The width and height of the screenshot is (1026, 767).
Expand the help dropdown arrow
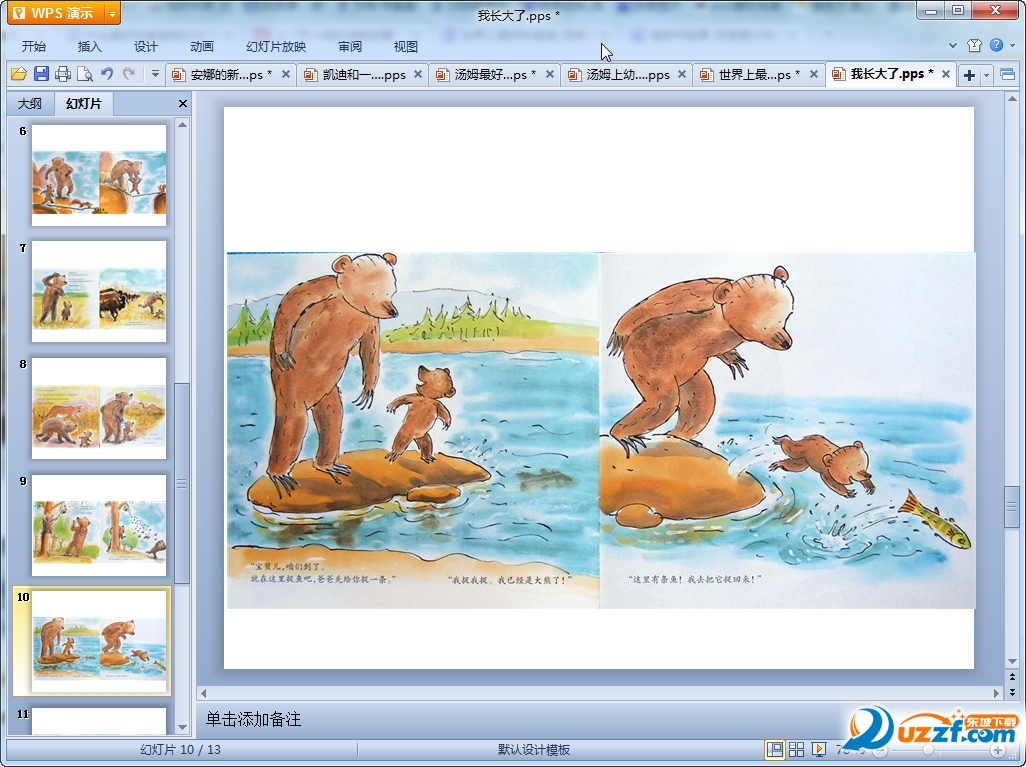click(x=1012, y=45)
